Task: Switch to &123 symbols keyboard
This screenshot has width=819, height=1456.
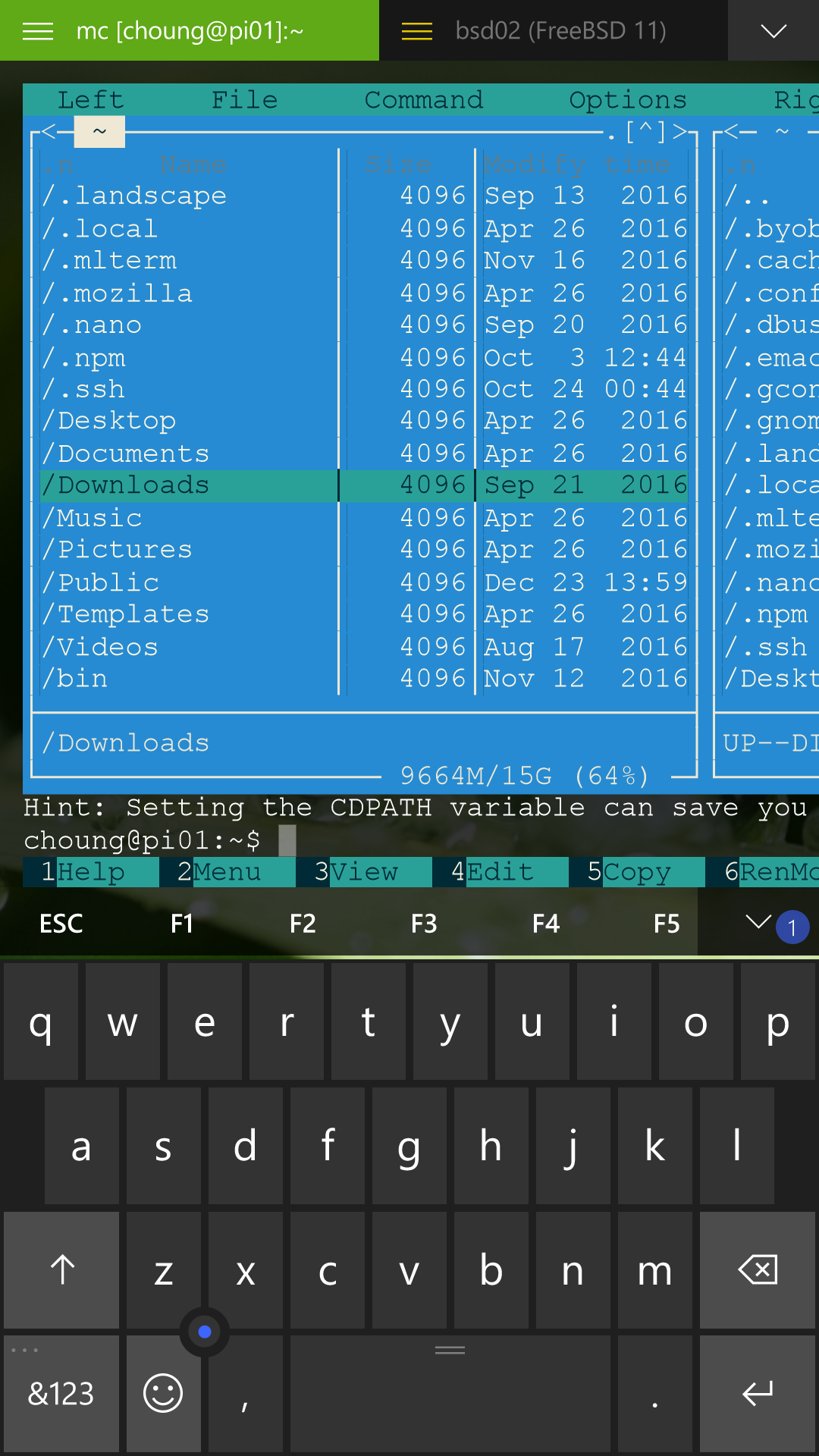Action: tap(61, 1394)
